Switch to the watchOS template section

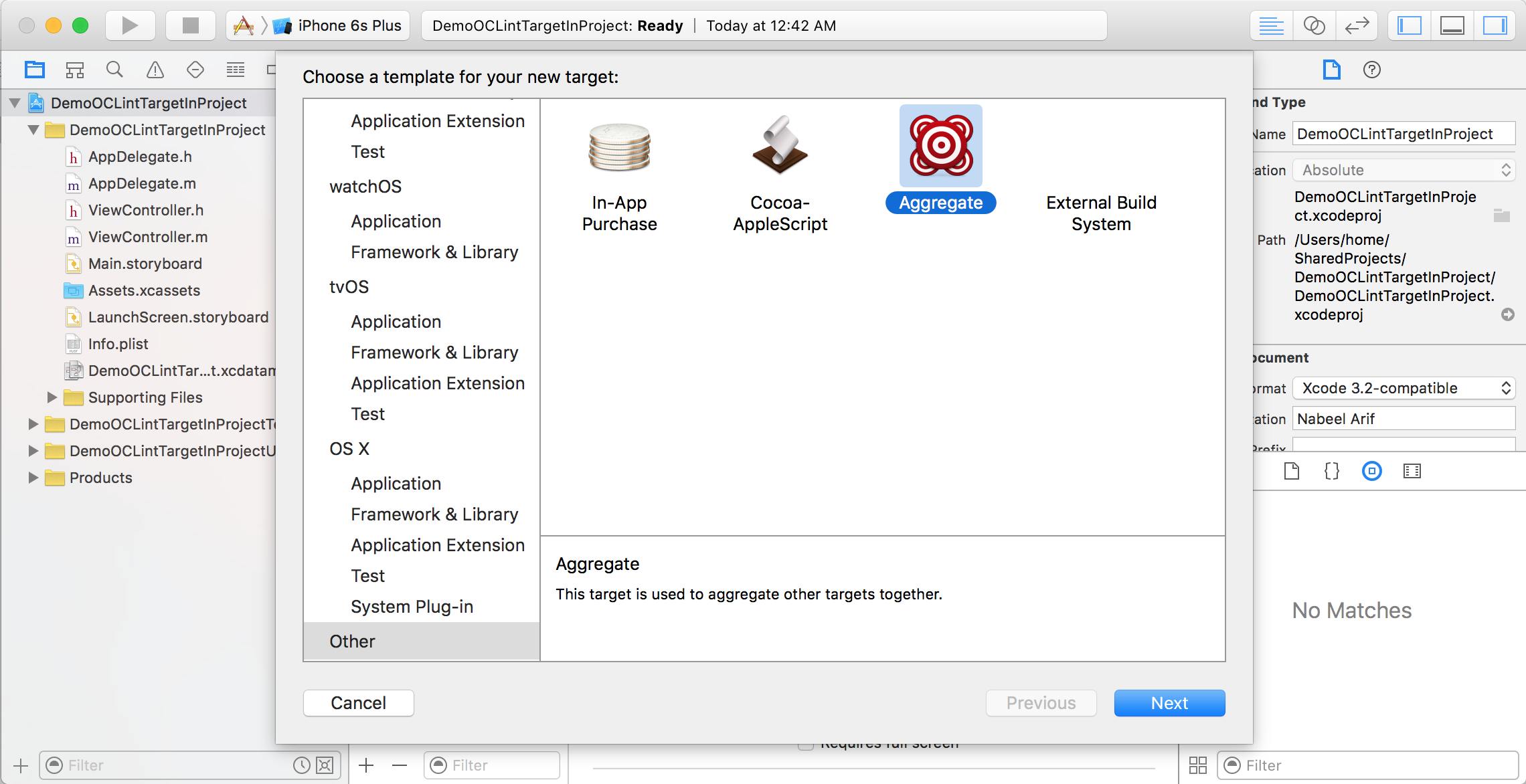click(365, 186)
